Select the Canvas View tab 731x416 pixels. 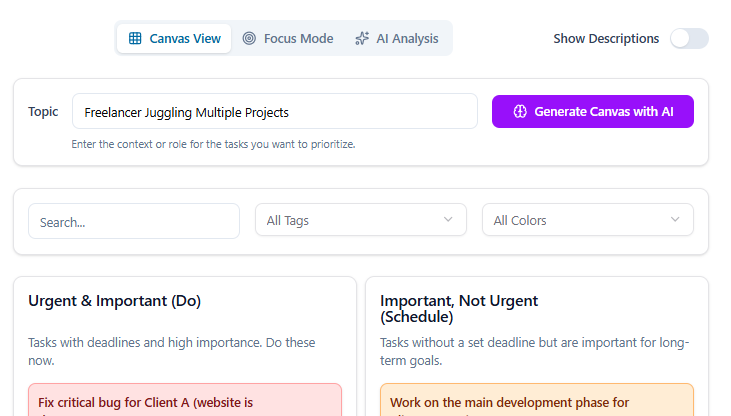pyautogui.click(x=174, y=39)
